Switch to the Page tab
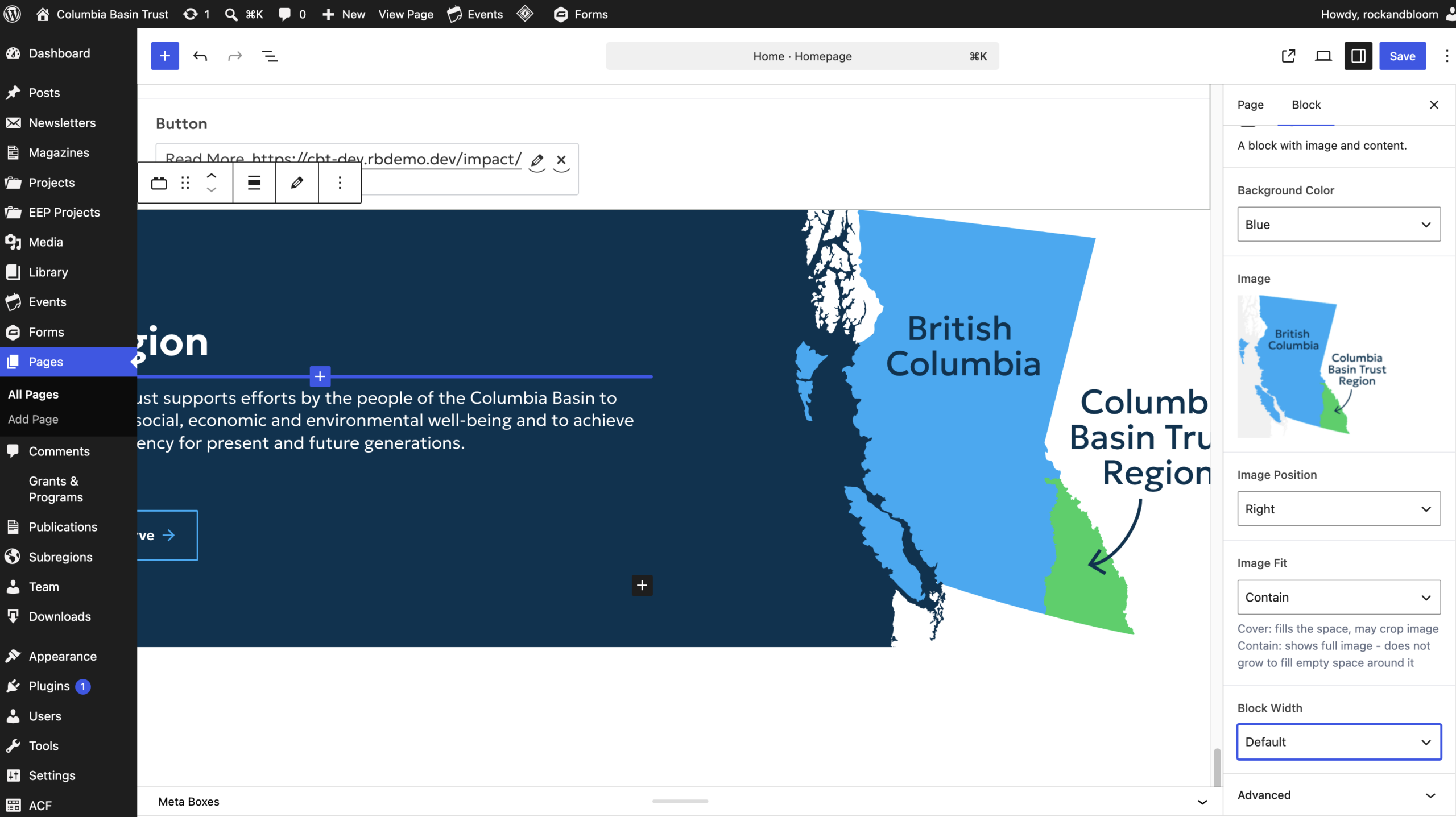This screenshot has height=817, width=1456. coord(1250,105)
